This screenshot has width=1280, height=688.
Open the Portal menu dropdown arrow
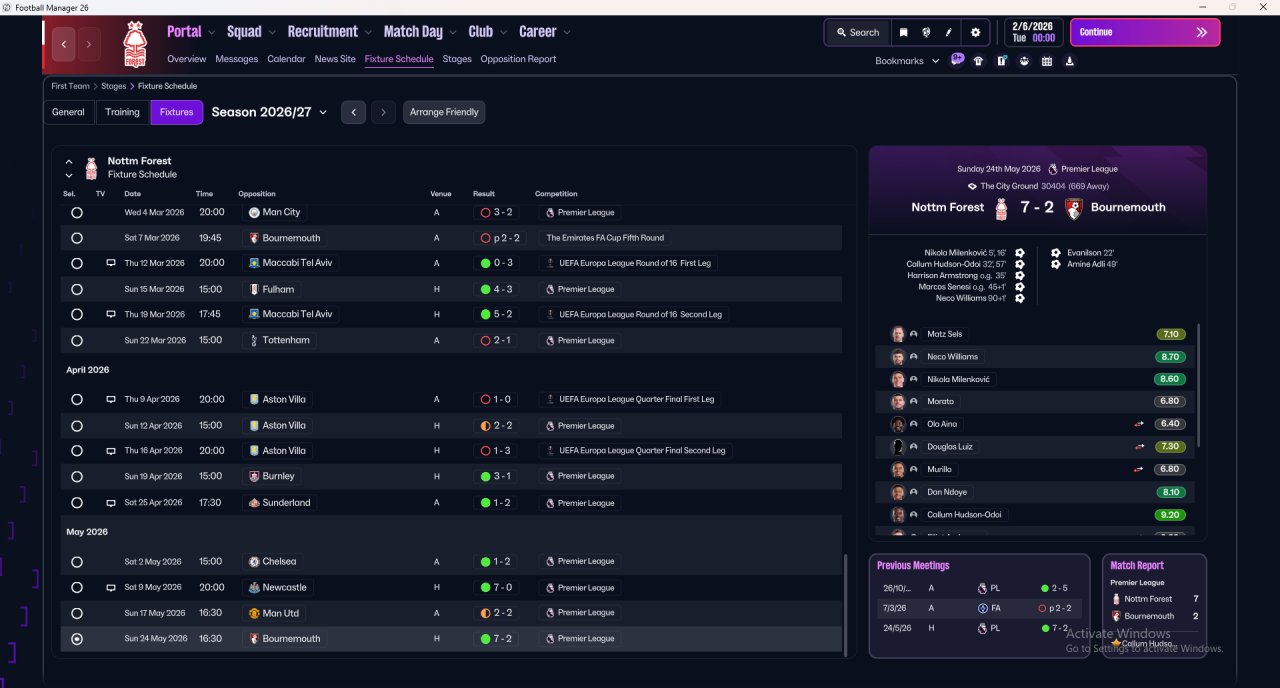pos(212,32)
